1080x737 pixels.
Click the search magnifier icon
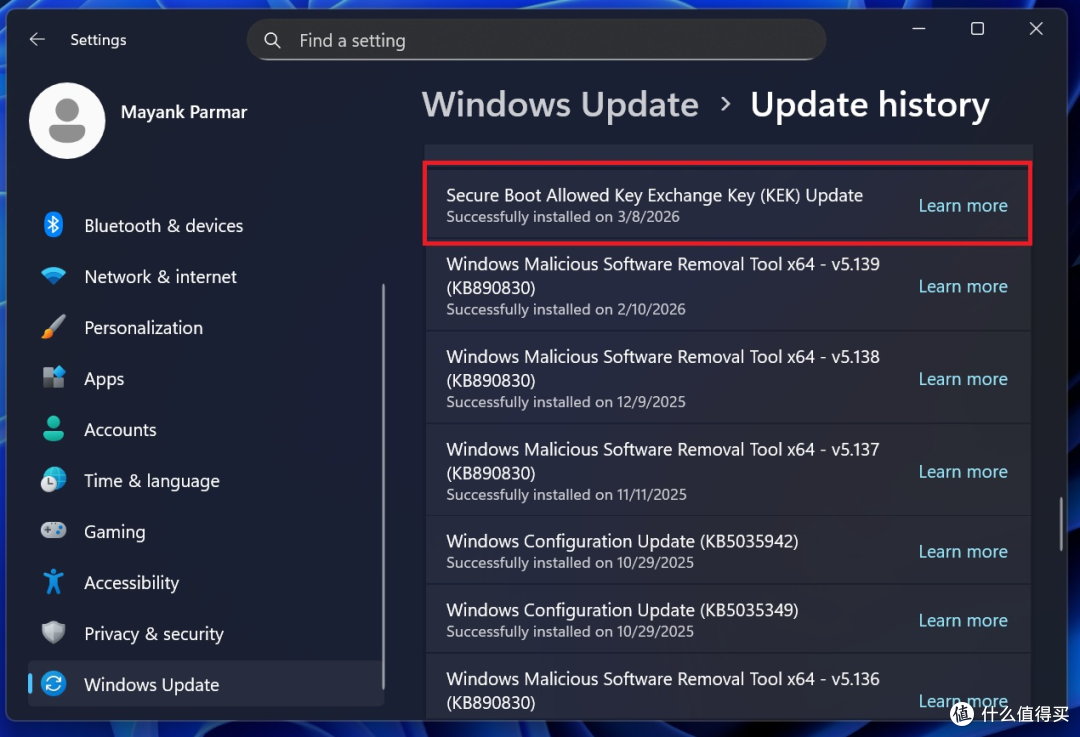click(272, 40)
